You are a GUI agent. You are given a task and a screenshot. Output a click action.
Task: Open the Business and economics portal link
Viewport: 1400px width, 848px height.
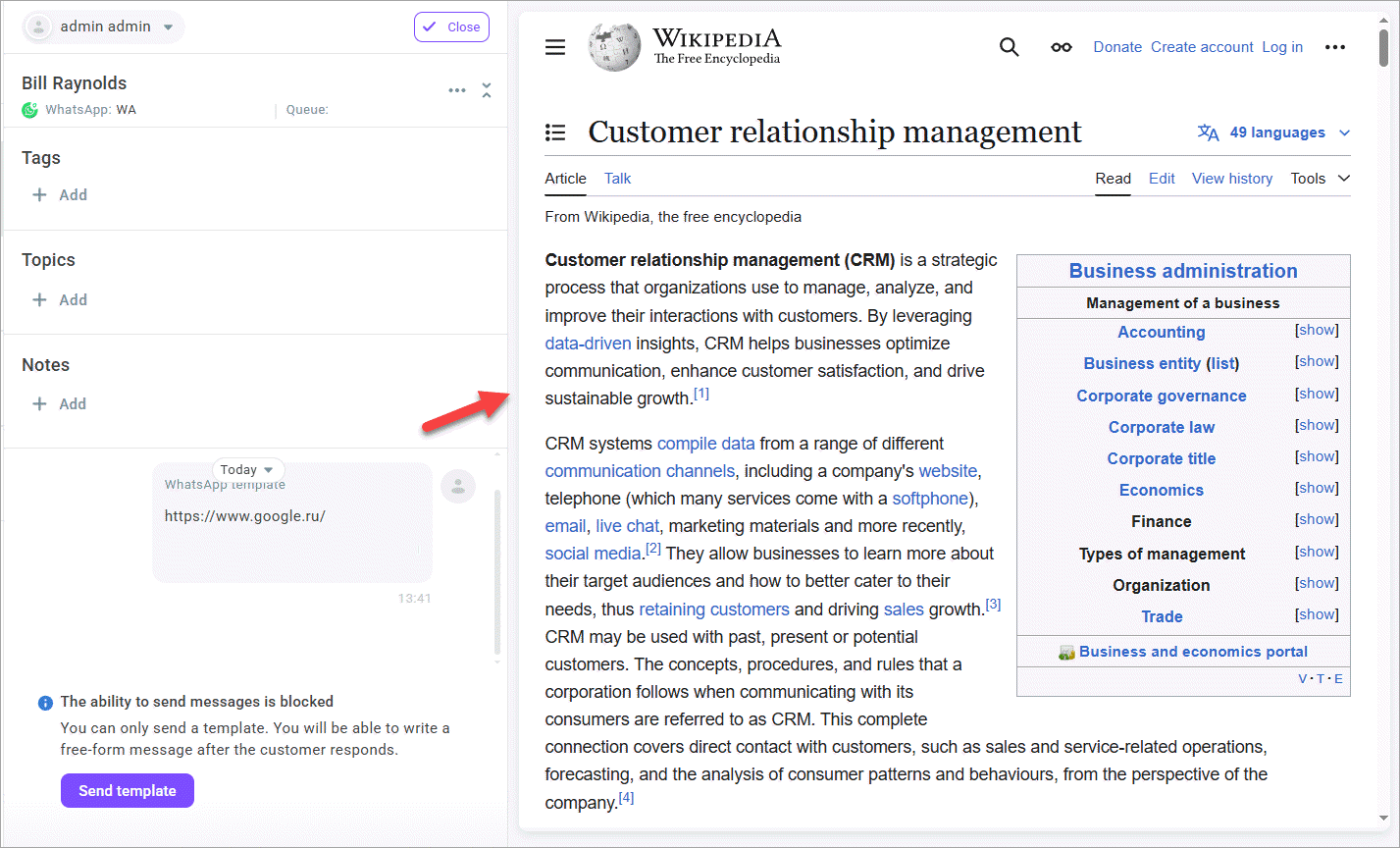(x=1193, y=652)
